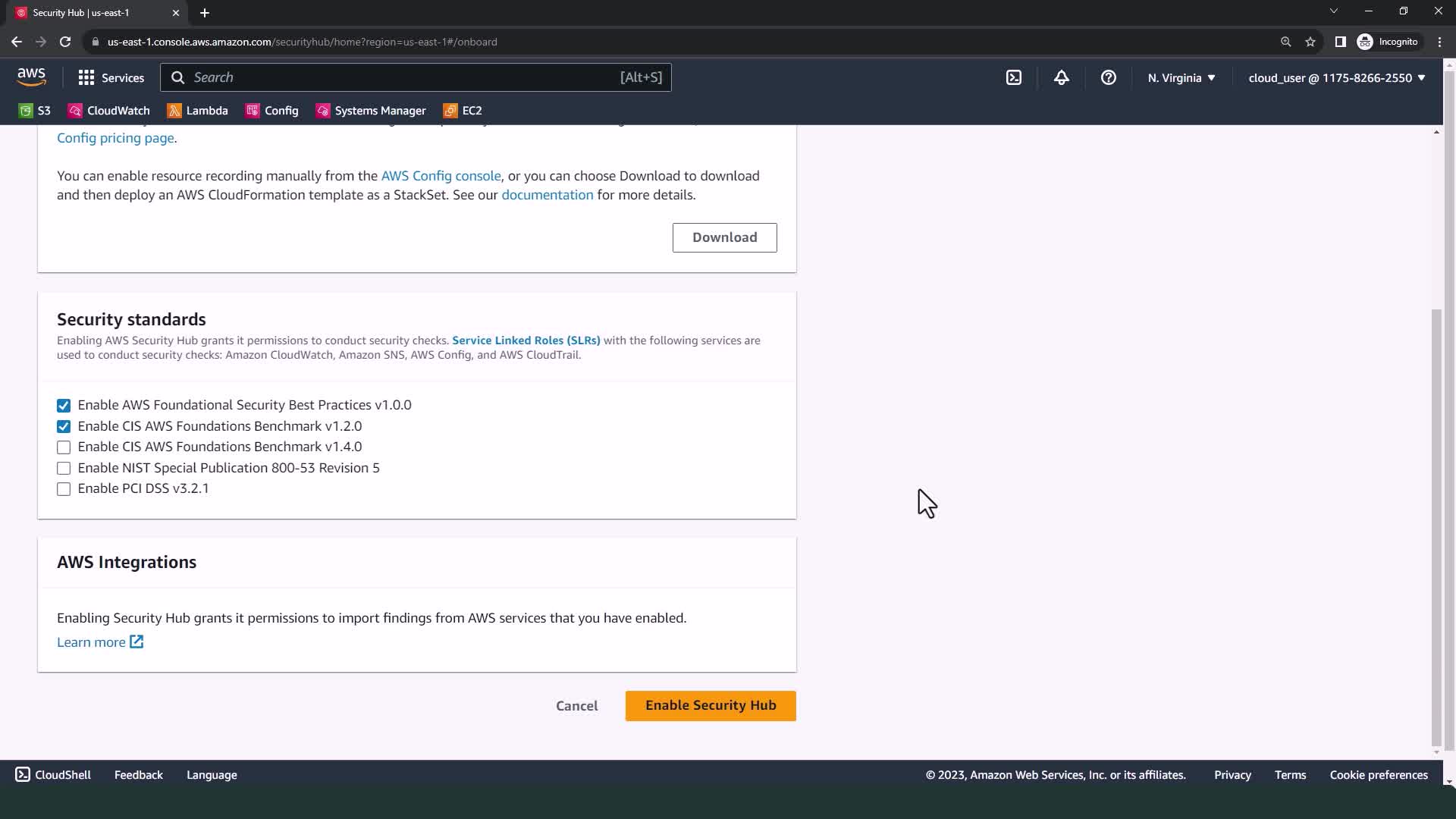Viewport: 1456px width, 819px height.
Task: Enable PCI DSS v3.2.1 standard
Action: pos(64,489)
